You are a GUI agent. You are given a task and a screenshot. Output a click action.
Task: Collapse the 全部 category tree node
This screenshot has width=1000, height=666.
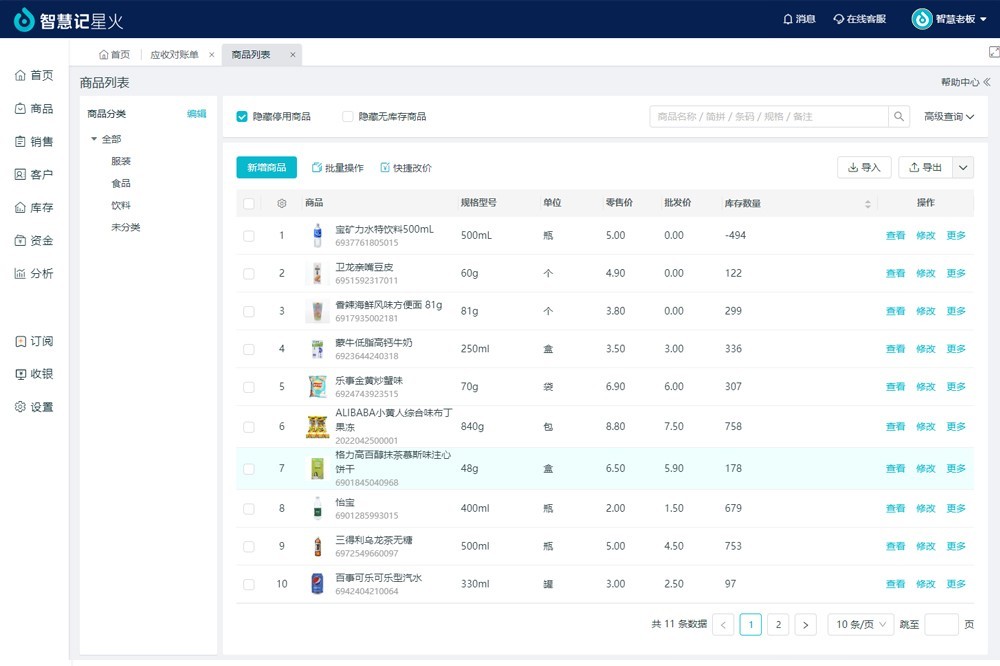click(x=94, y=139)
